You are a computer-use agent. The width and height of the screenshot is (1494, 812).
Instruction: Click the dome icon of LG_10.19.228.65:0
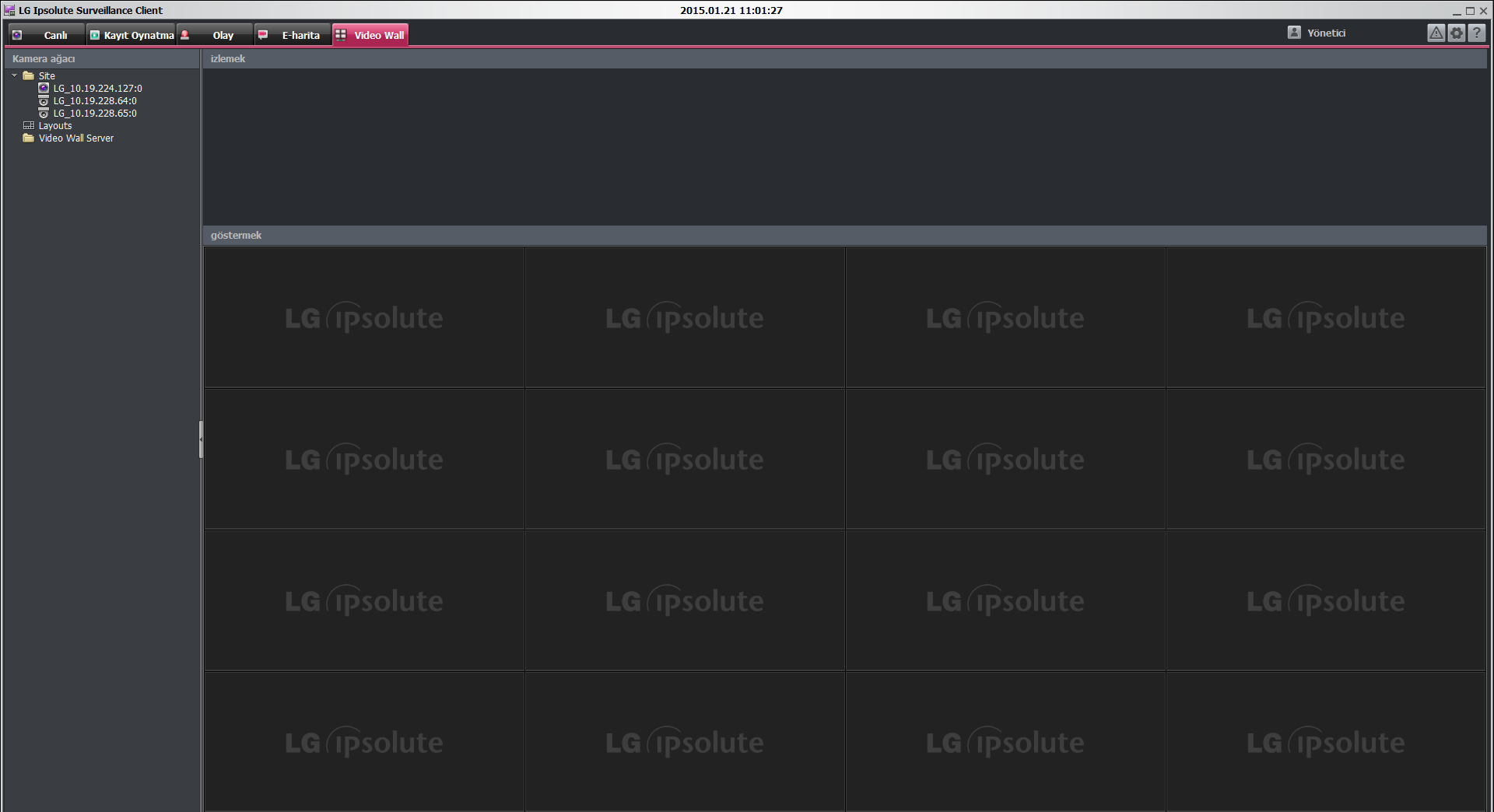(44, 113)
